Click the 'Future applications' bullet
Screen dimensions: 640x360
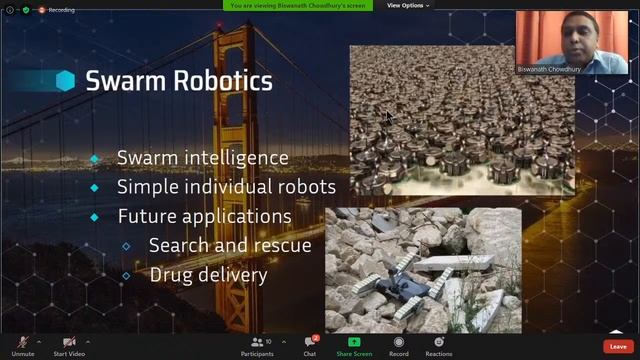pos(204,216)
